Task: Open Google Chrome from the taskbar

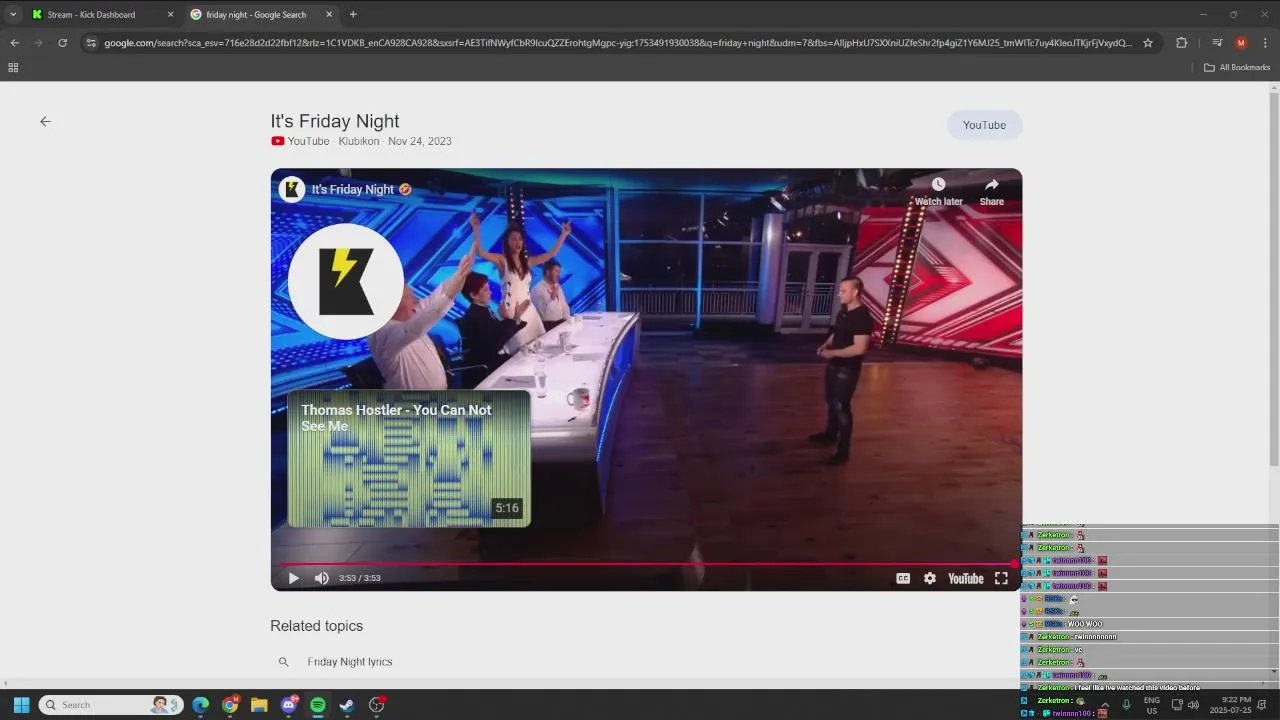Action: click(230, 705)
